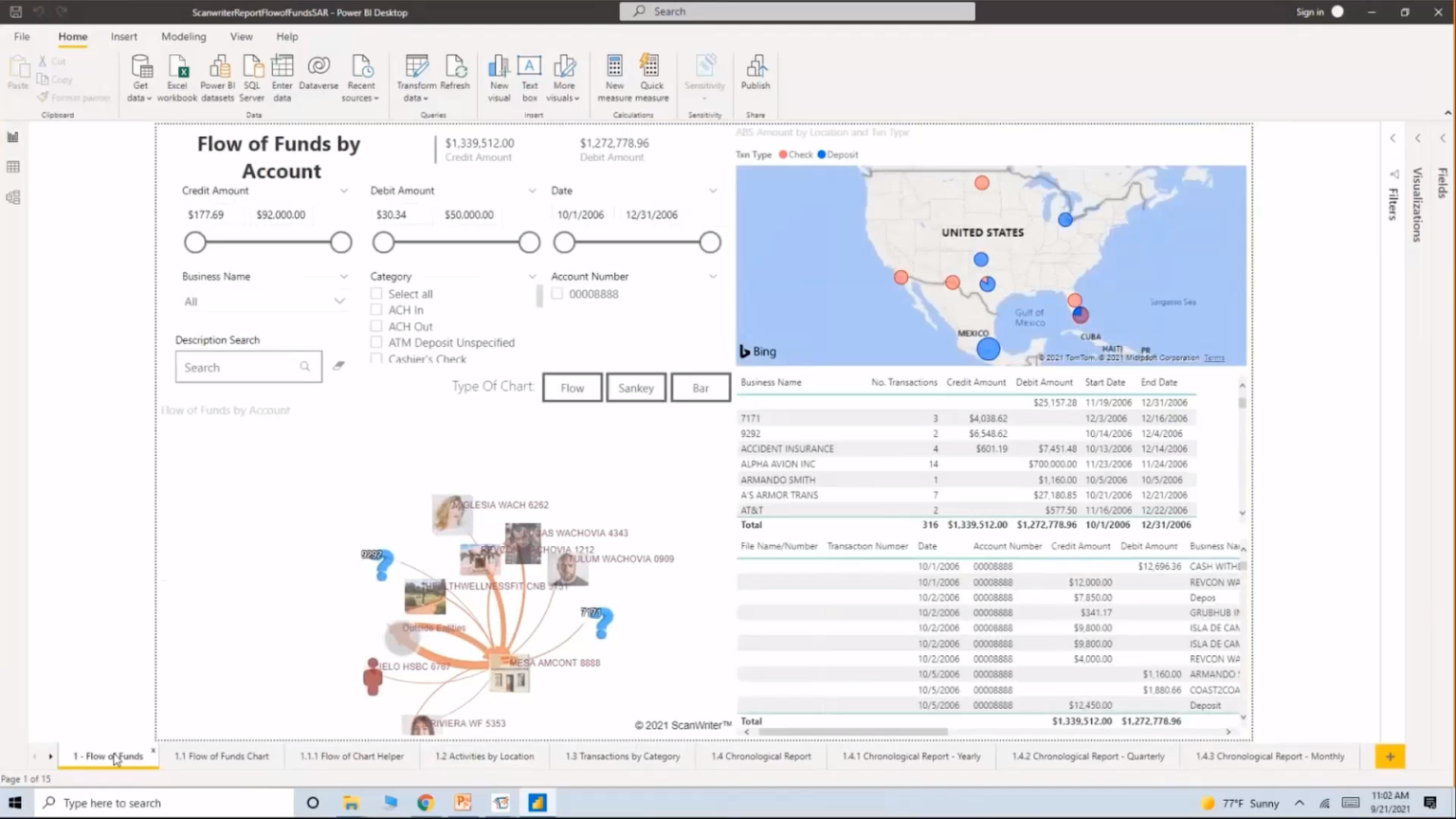Switch to Report view in sidebar
Image resolution: width=1456 pixels, height=819 pixels.
[13, 137]
